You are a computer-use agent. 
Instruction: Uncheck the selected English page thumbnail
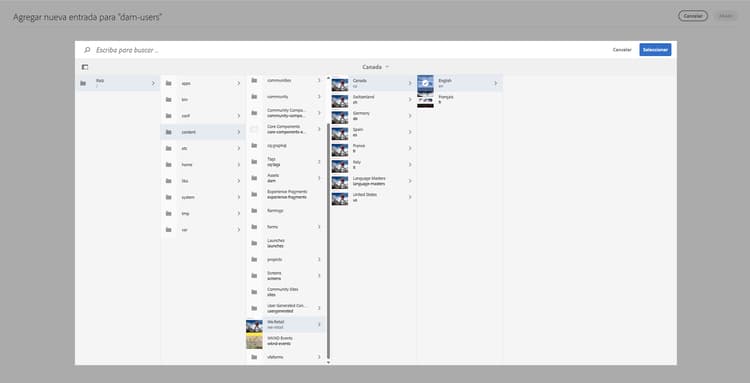[425, 83]
